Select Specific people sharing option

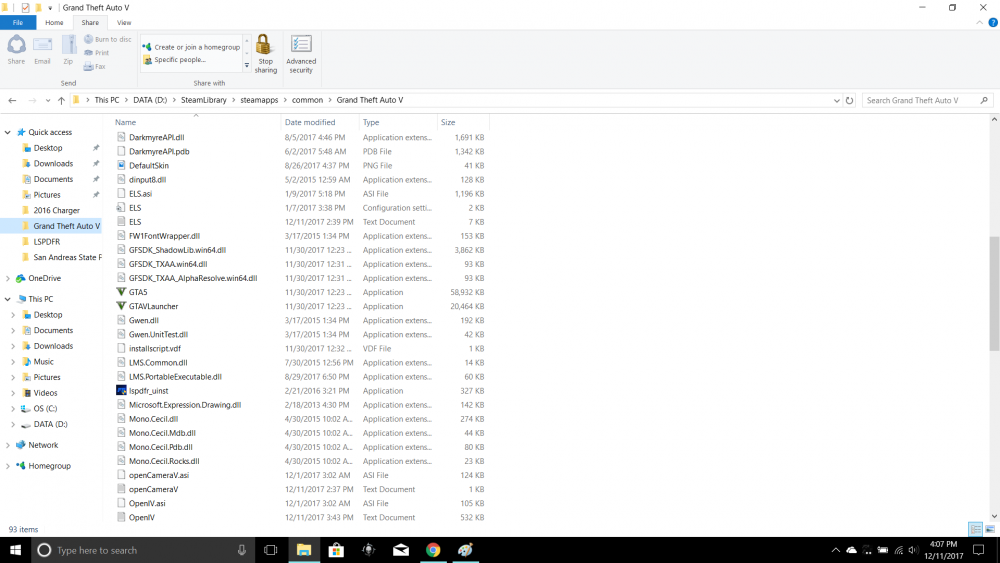[174, 60]
